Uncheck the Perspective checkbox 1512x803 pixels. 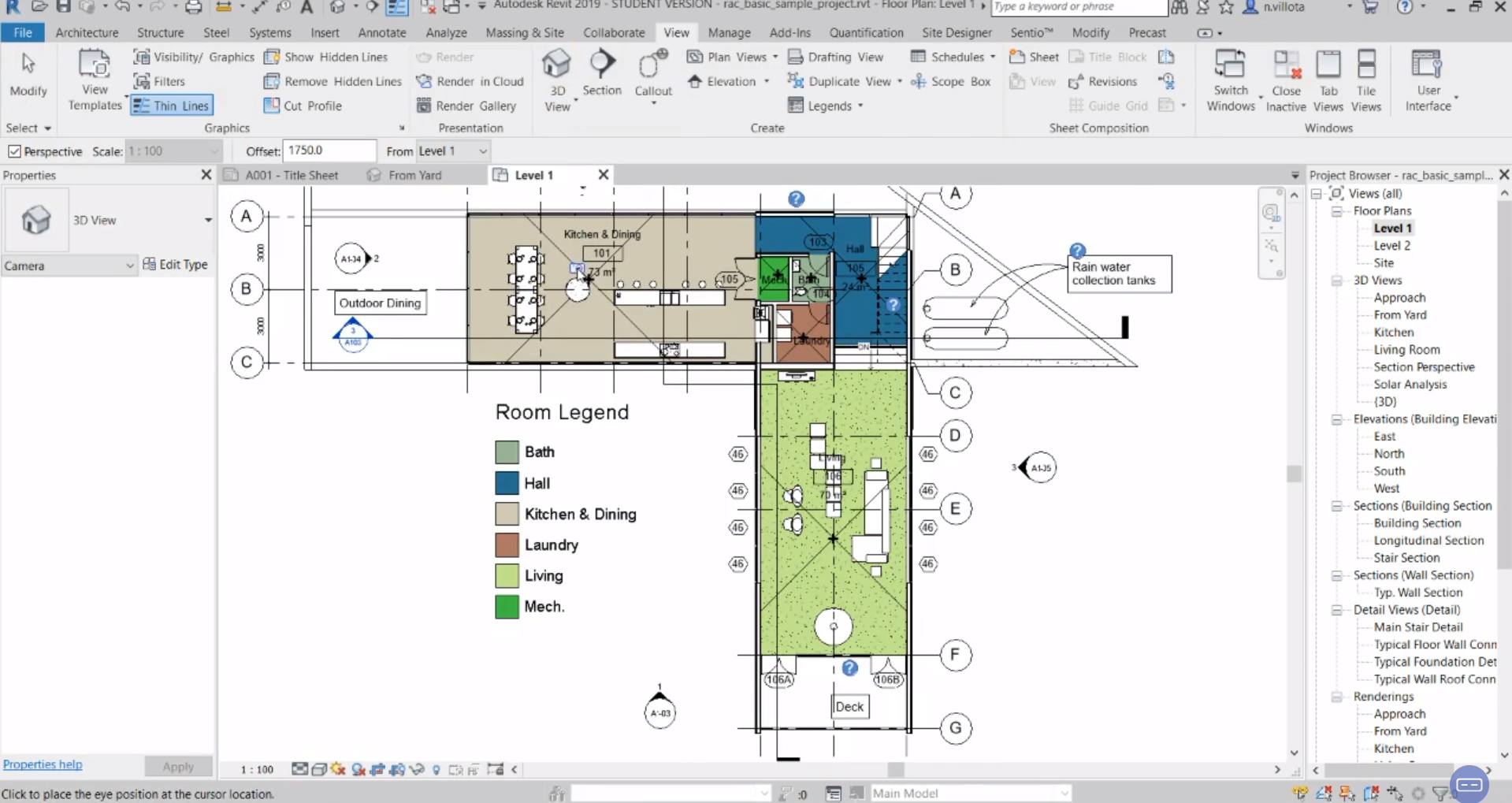click(14, 151)
